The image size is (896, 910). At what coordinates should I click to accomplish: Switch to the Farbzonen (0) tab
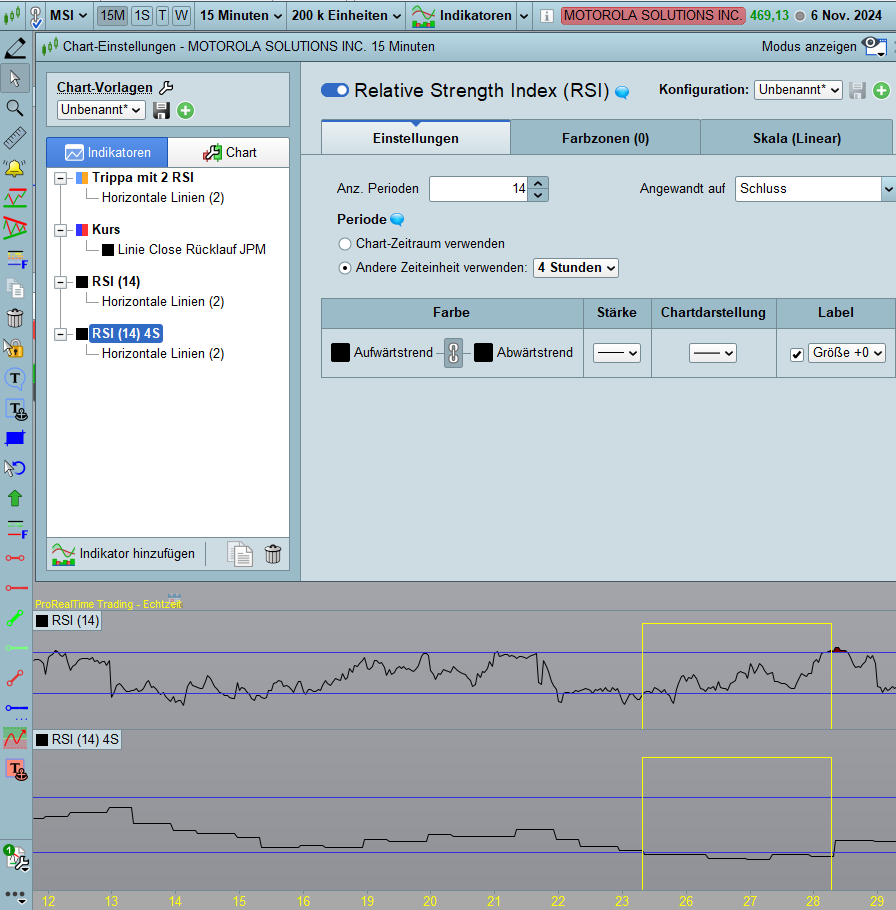[605, 138]
